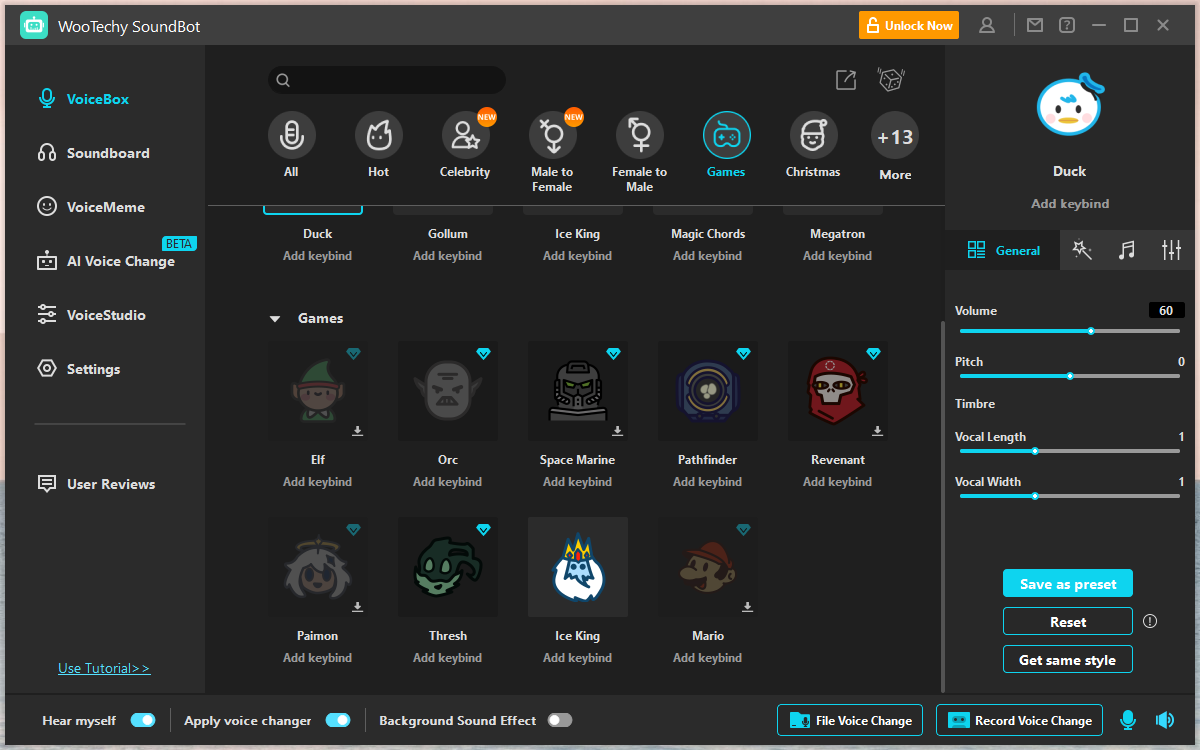Open the equalizer sliders tab
This screenshot has width=1200, height=750.
coord(1172,251)
